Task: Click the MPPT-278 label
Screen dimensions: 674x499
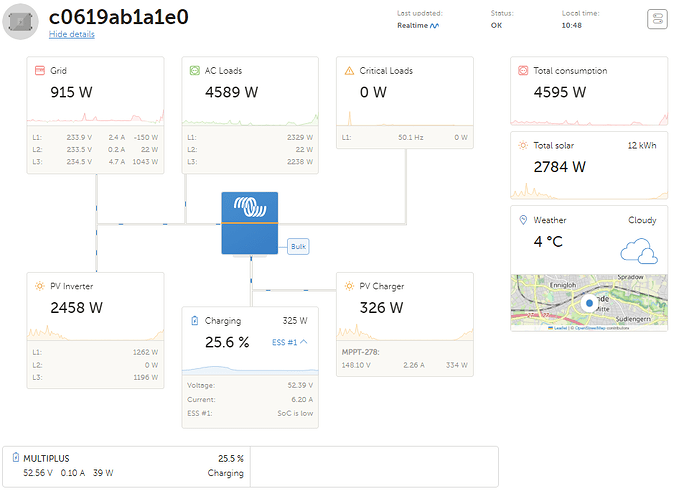Action: click(x=360, y=352)
